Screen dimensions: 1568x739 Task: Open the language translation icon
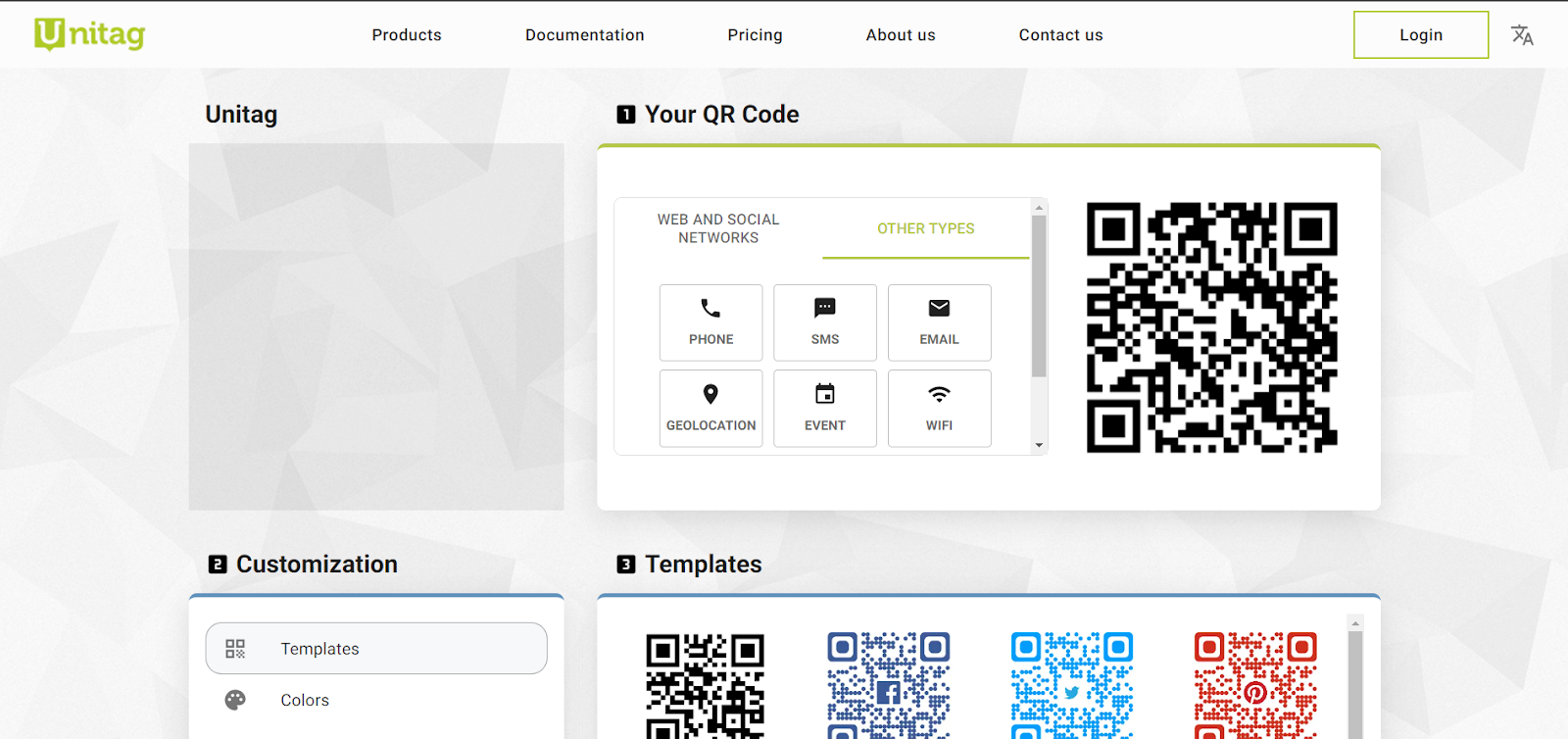pyautogui.click(x=1522, y=35)
